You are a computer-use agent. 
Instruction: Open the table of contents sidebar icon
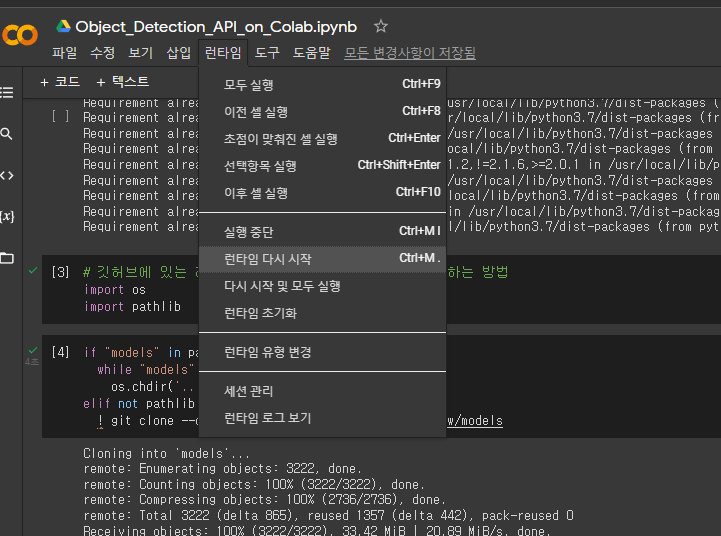coord(6,92)
